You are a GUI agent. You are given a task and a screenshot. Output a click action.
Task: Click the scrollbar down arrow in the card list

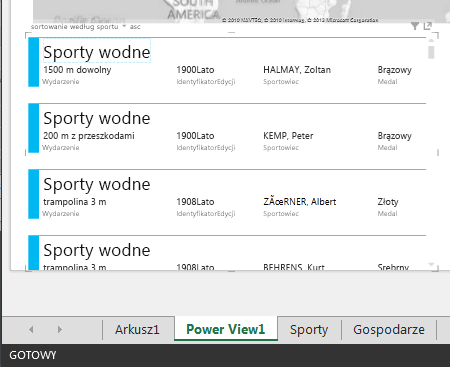point(431,265)
